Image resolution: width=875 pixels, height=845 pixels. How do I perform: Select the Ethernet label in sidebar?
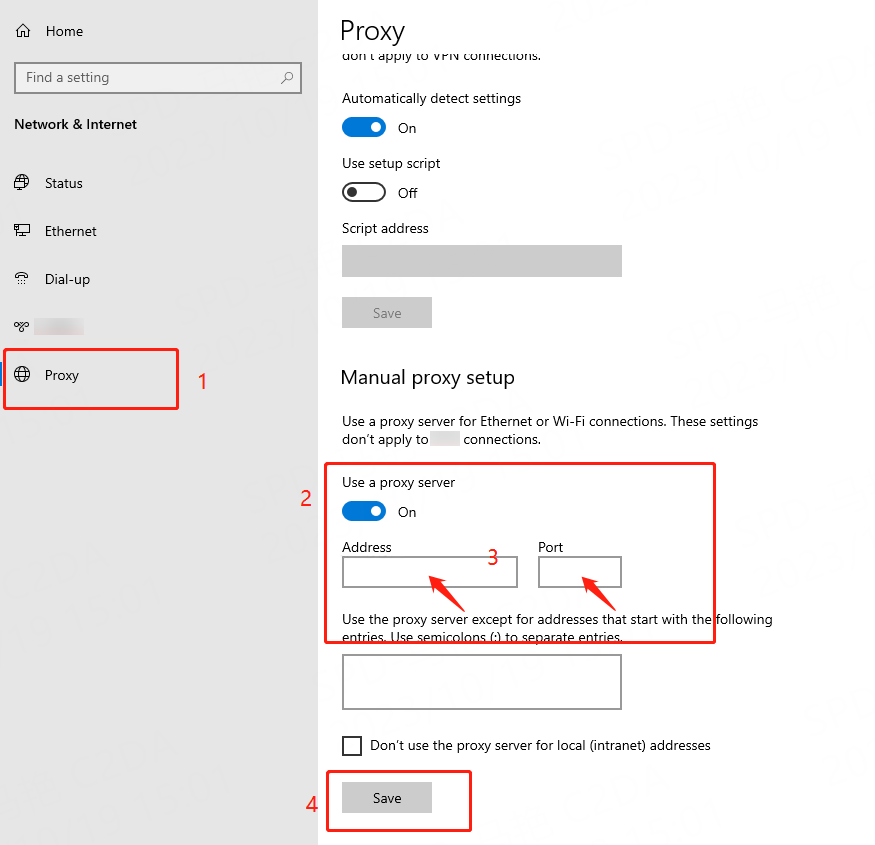pyautogui.click(x=71, y=231)
